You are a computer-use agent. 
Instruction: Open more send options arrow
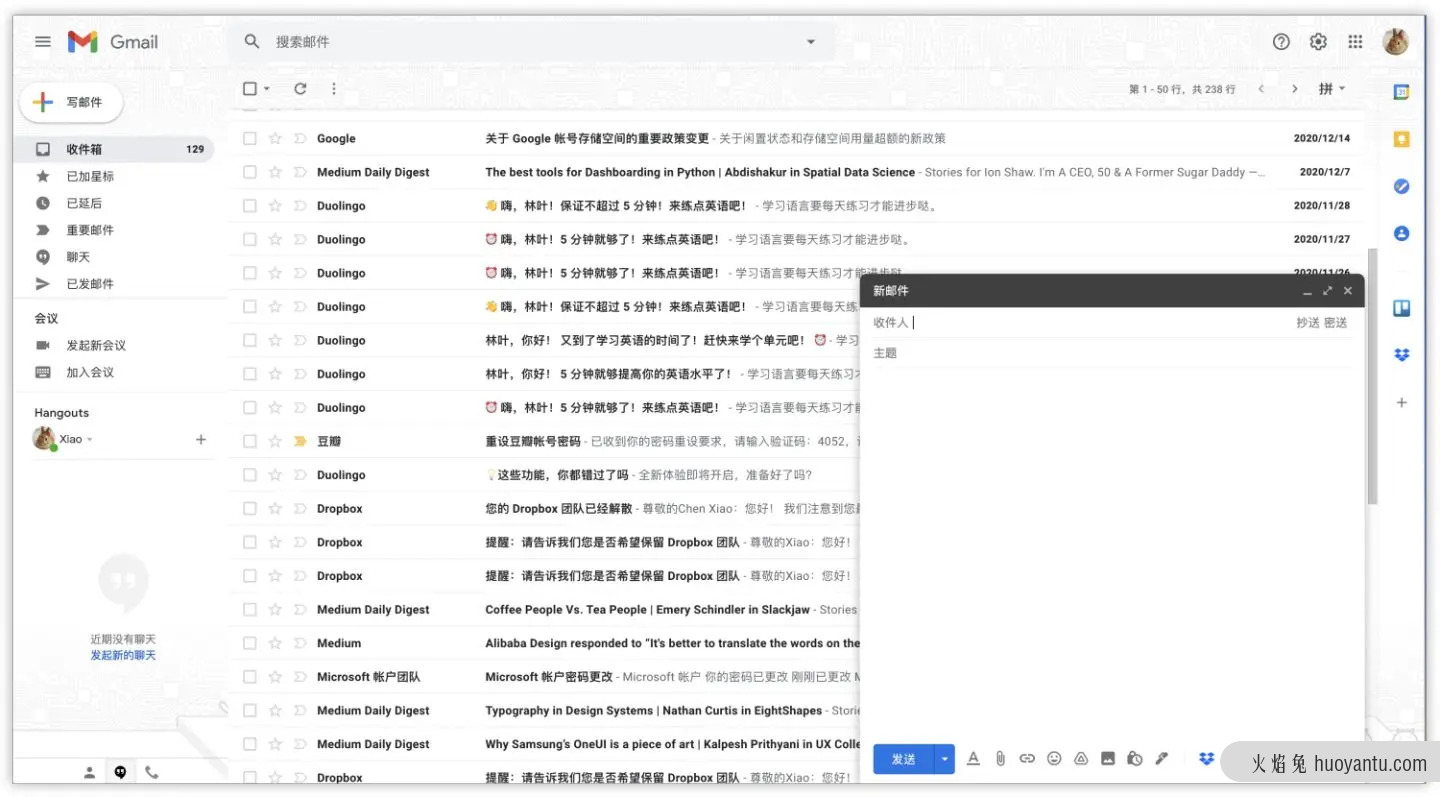(x=945, y=759)
